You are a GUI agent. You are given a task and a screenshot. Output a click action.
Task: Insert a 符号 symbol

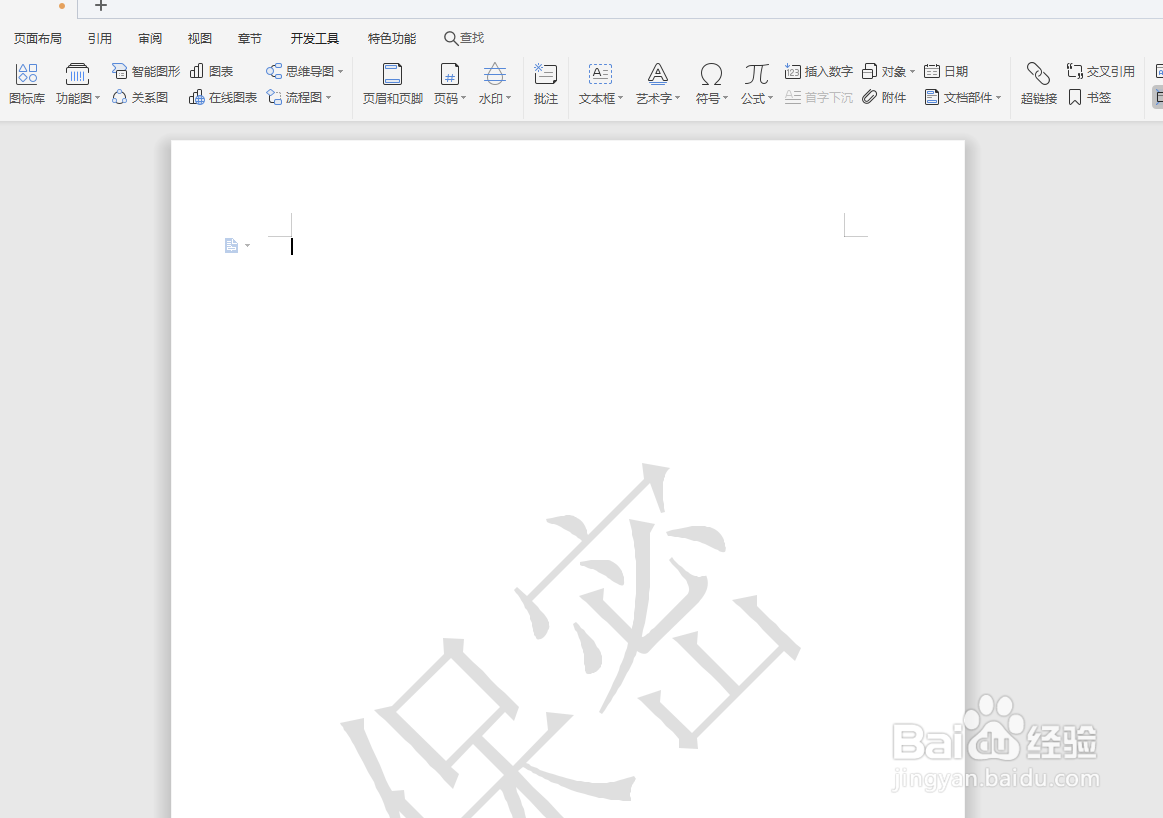point(711,83)
